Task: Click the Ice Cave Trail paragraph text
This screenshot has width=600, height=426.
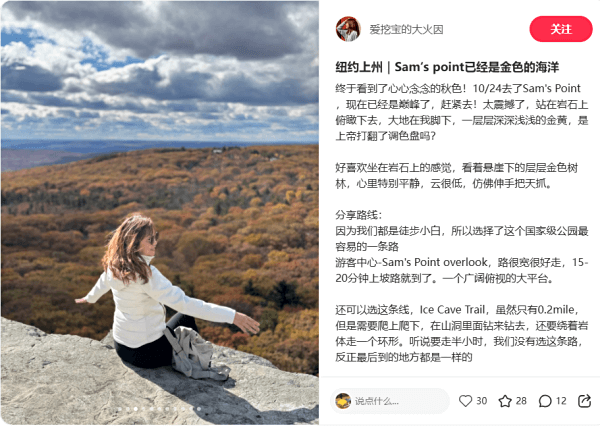Action: (461, 333)
